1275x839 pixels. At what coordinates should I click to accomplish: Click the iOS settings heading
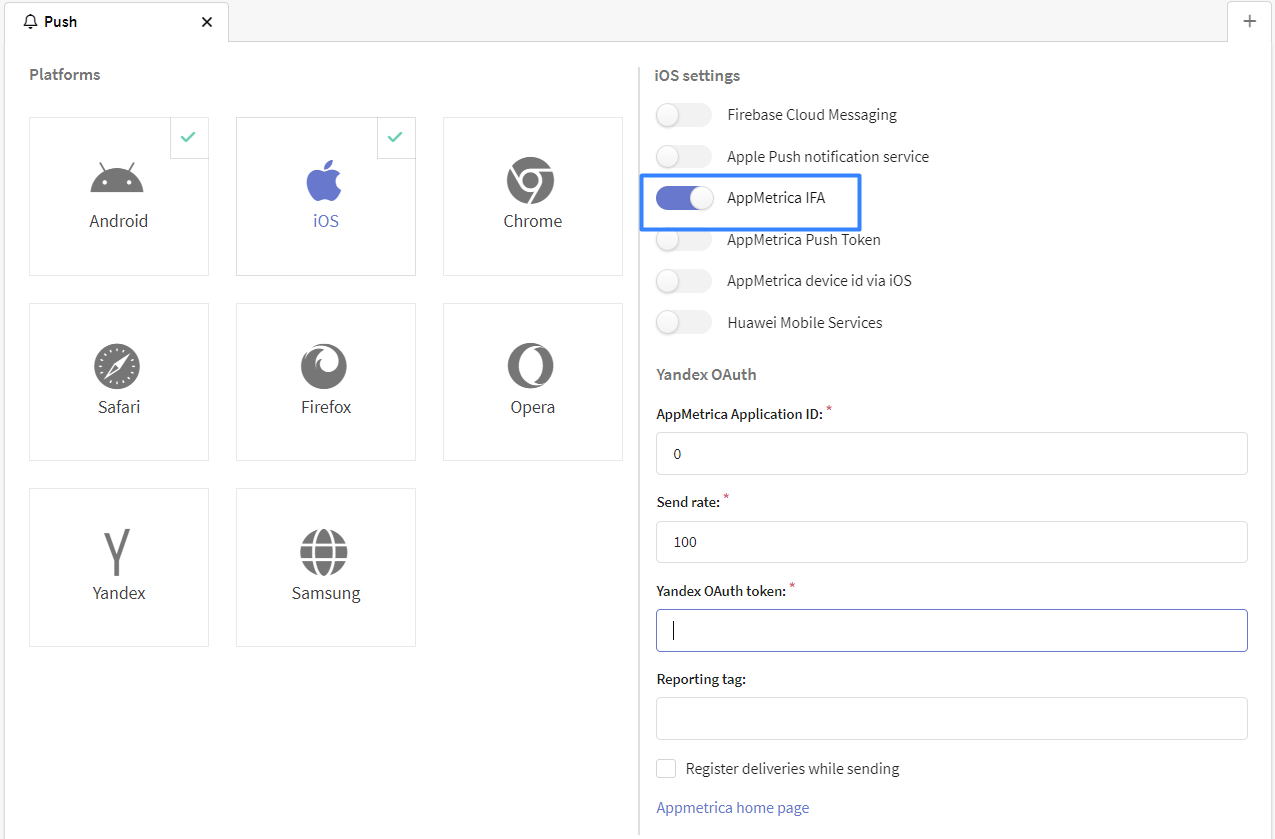pyautogui.click(x=697, y=76)
